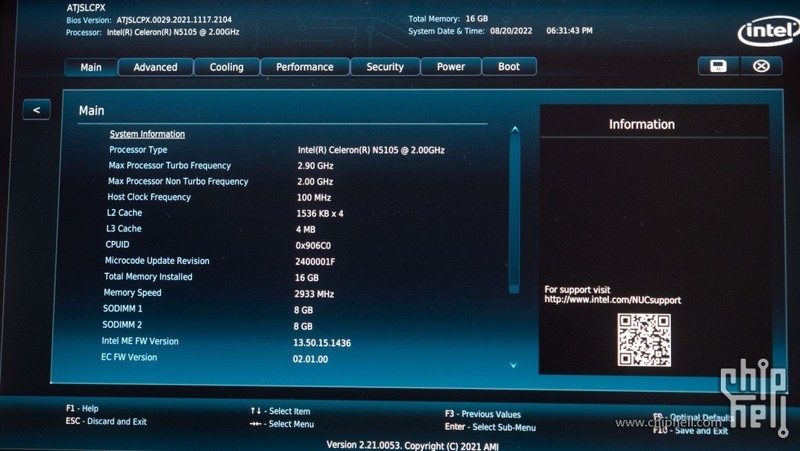Open the Power tab
Image resolution: width=800 pixels, height=451 pixels.
pyautogui.click(x=451, y=66)
